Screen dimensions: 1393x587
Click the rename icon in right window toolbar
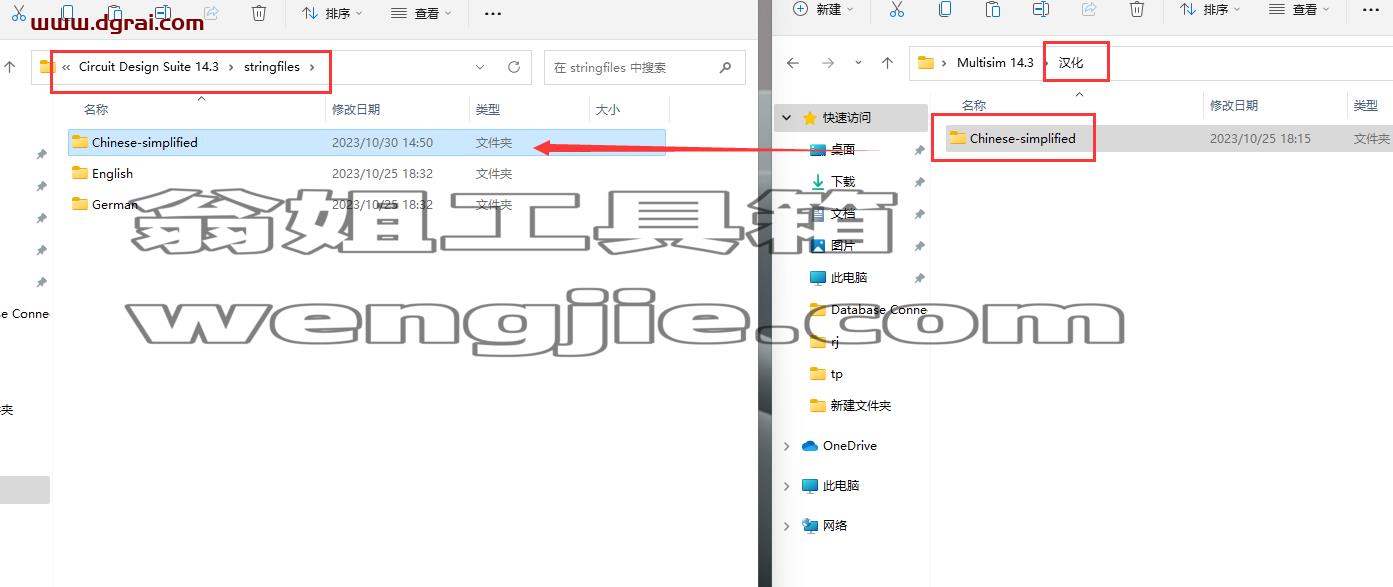coord(1040,9)
